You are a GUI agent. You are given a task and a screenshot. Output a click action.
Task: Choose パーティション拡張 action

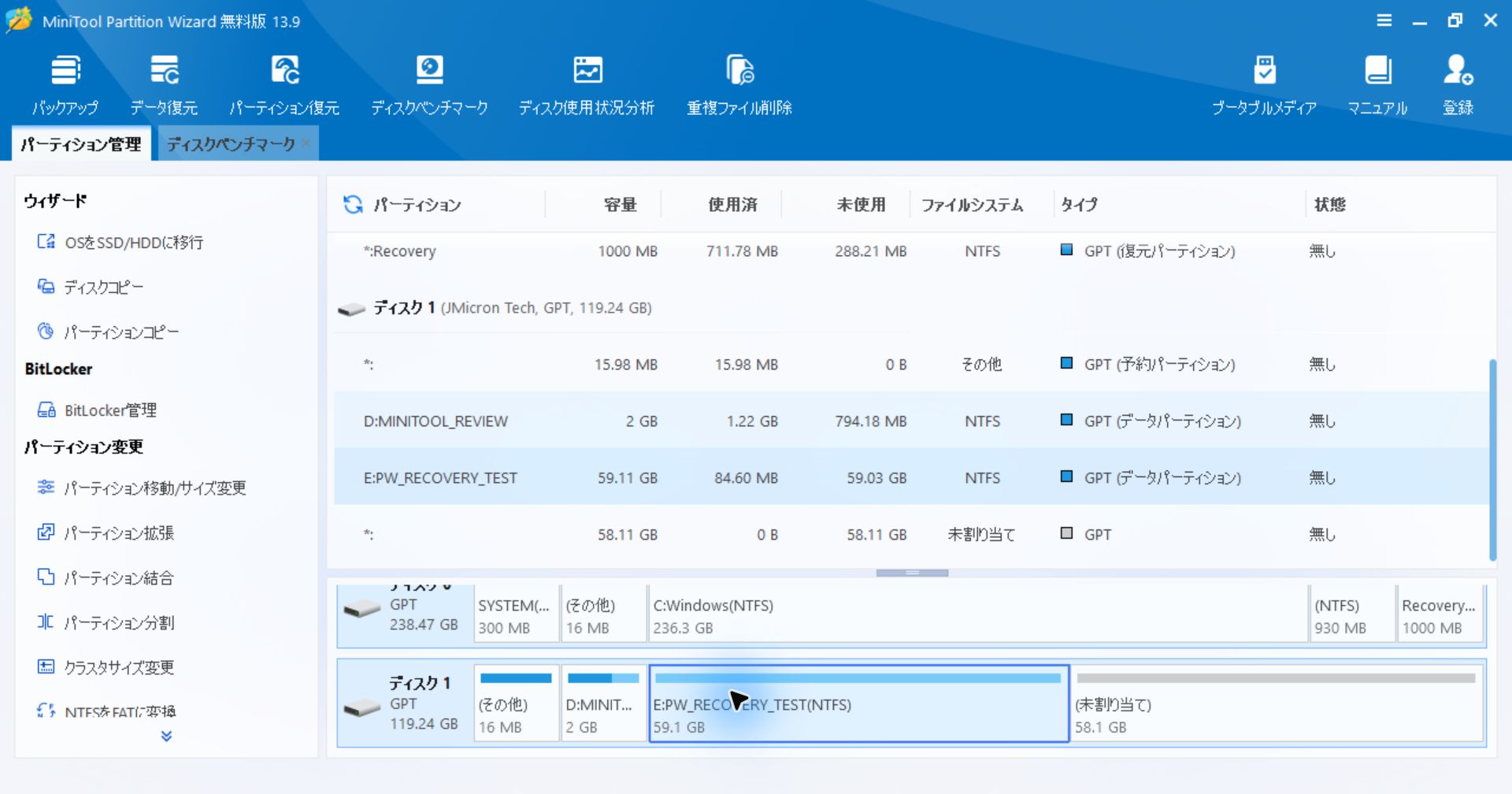106,532
